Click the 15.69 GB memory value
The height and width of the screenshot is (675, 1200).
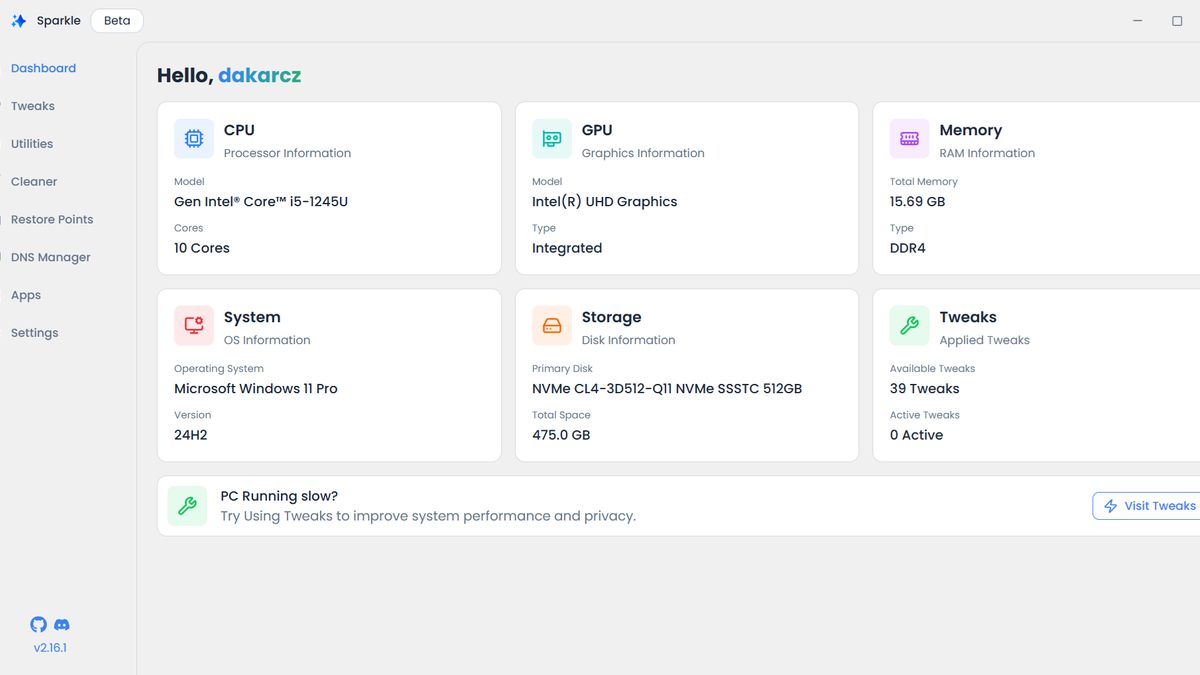[x=918, y=201]
